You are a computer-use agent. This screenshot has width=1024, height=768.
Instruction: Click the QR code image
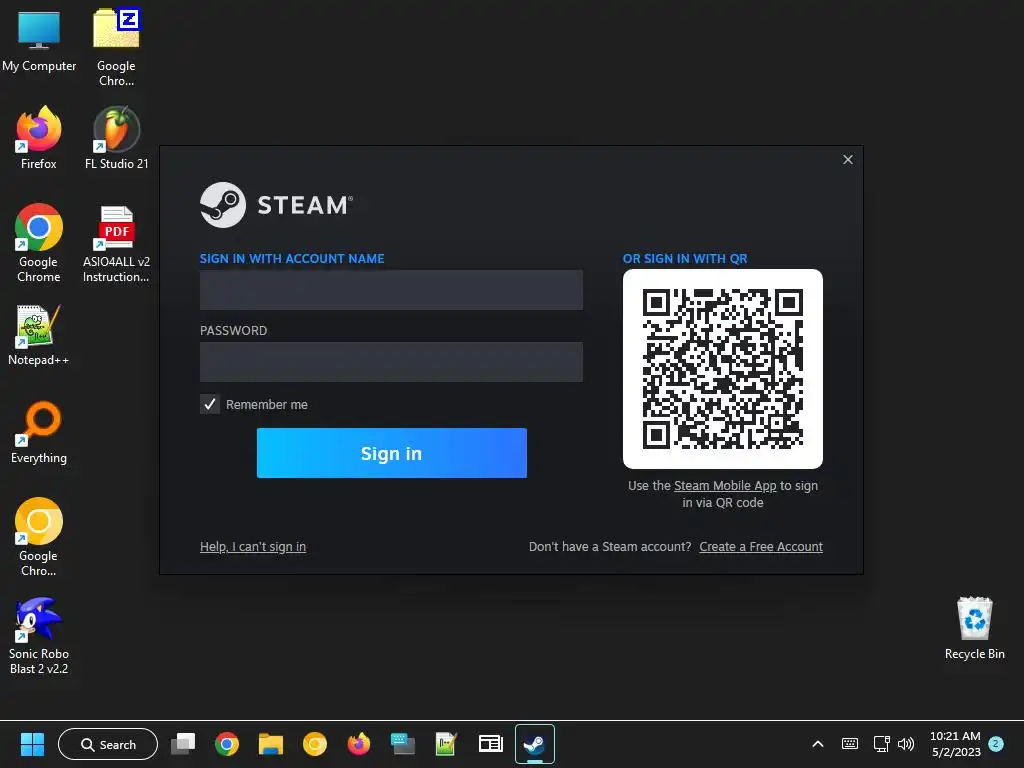pyautogui.click(x=723, y=369)
